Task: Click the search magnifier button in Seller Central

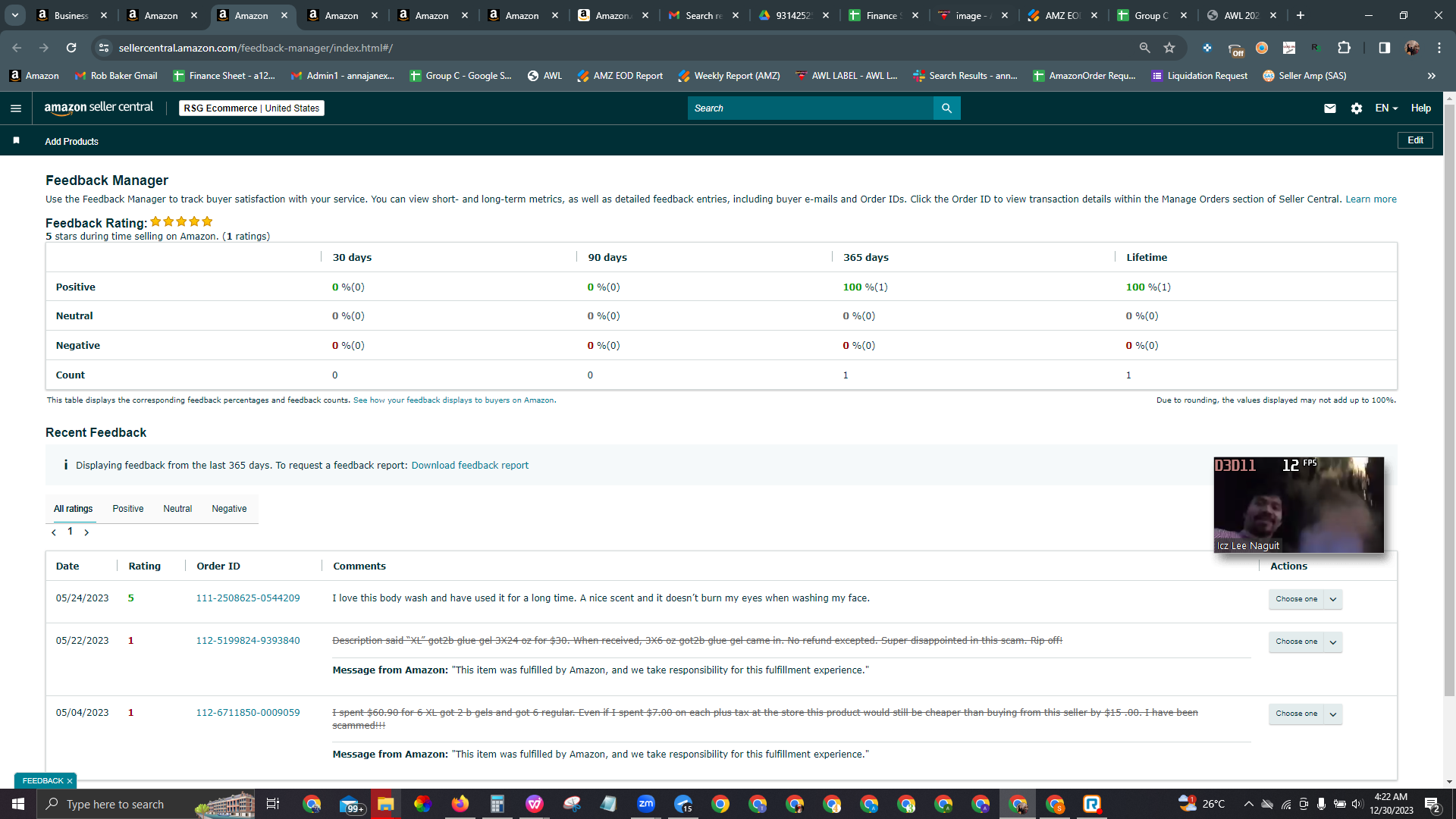Action: (x=946, y=108)
